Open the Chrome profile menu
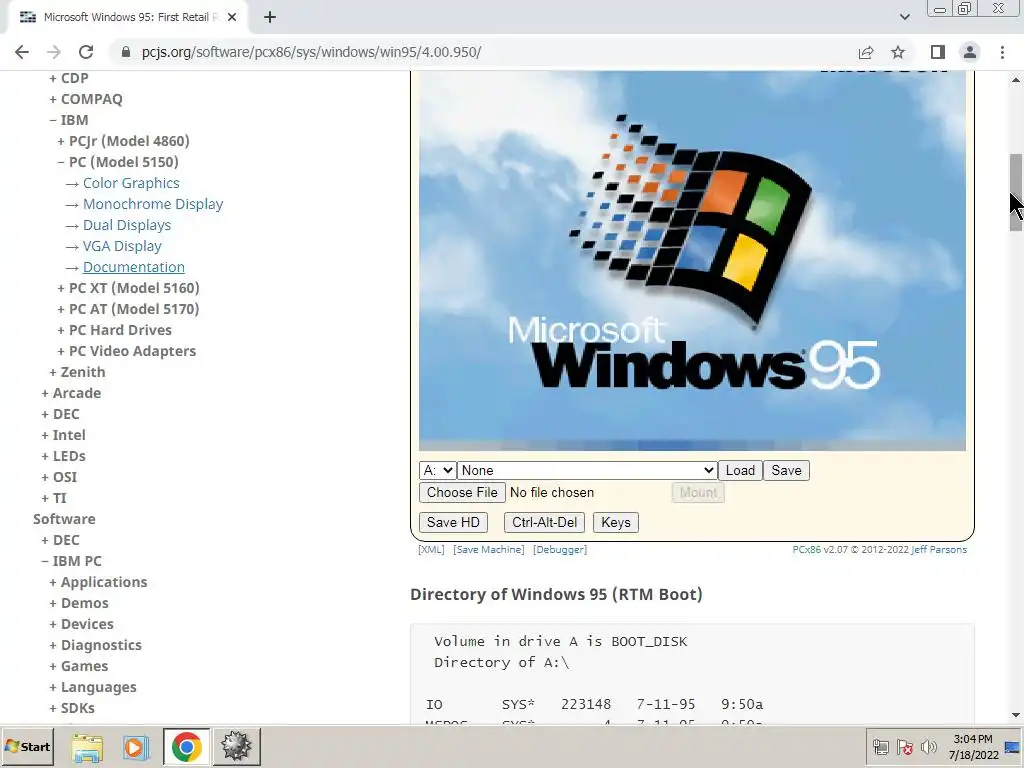1024x768 pixels. click(x=970, y=52)
